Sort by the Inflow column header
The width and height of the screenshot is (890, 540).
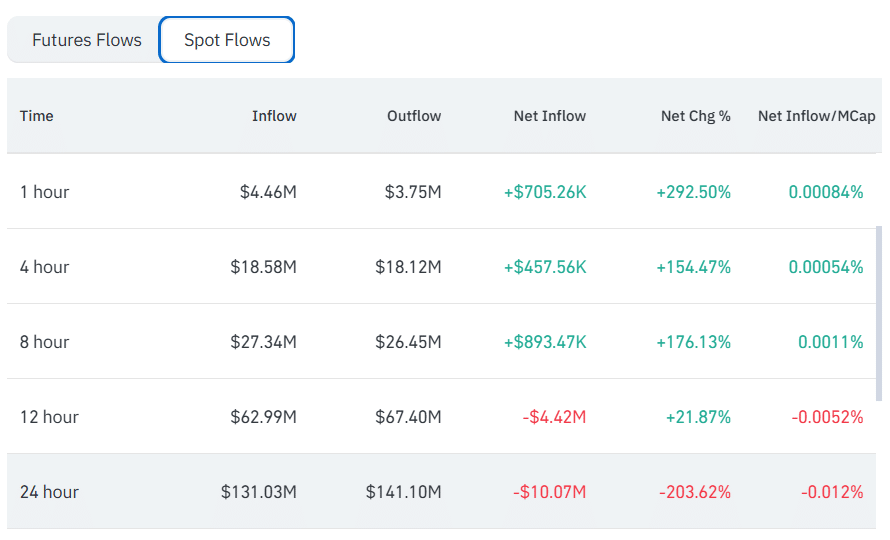pyautogui.click(x=274, y=116)
